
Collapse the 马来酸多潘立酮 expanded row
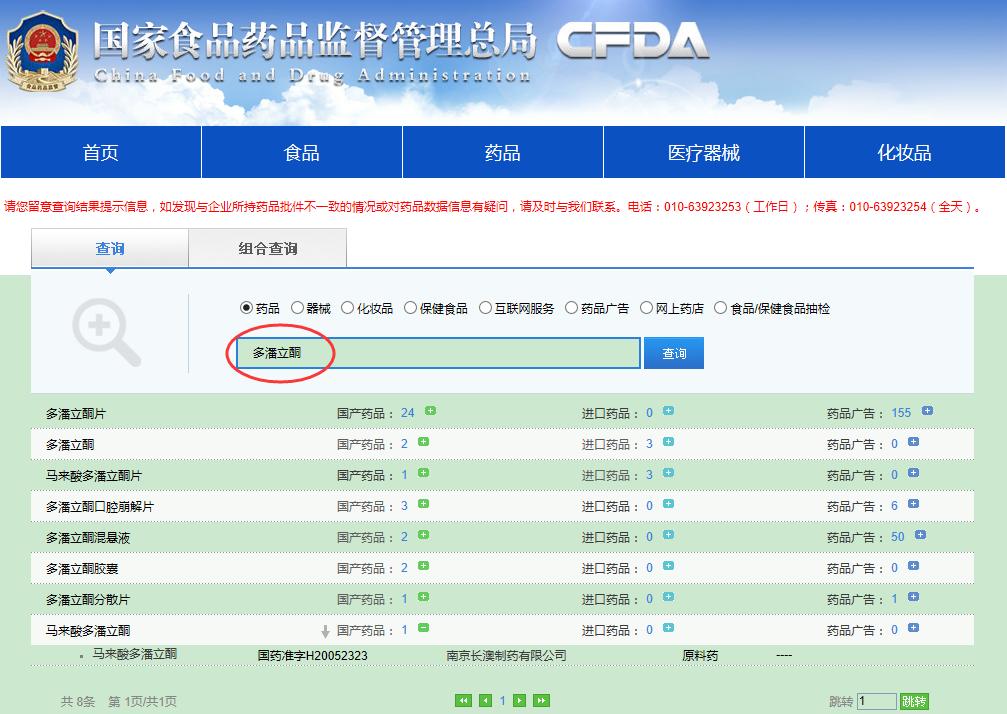(x=424, y=630)
